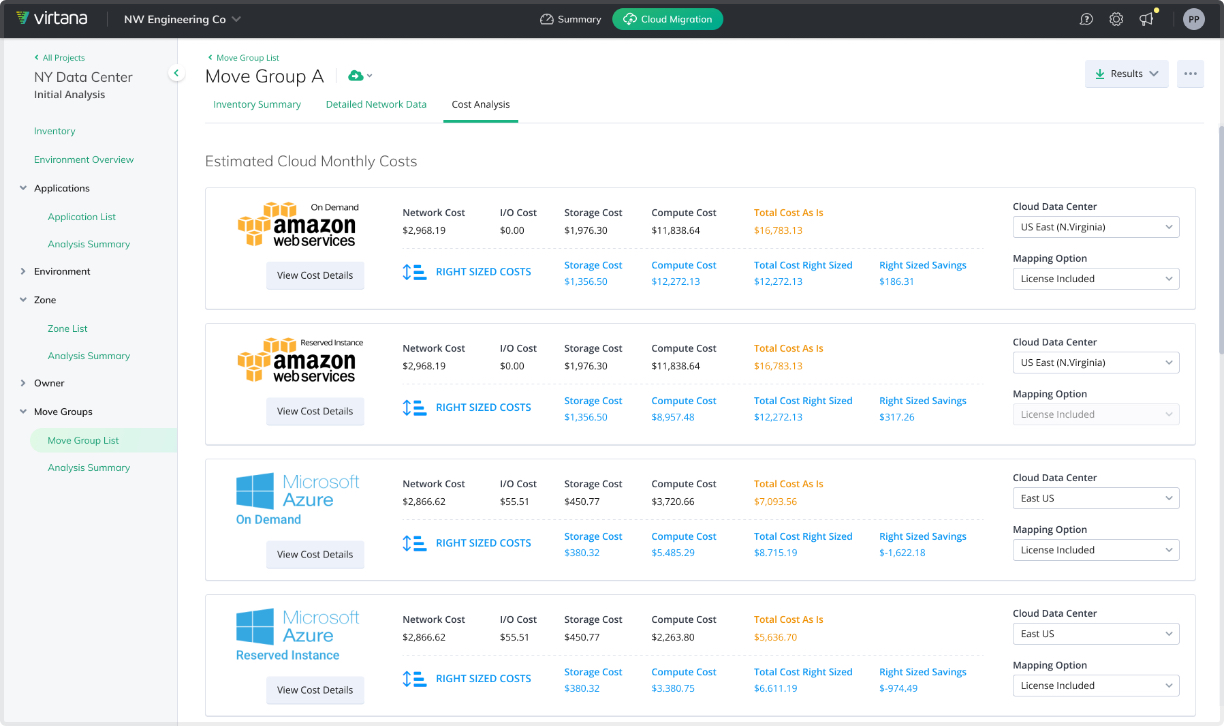Viewport: 1224px width, 726px height.
Task: Open the NW Engineering Co organization dropdown
Action: (182, 19)
